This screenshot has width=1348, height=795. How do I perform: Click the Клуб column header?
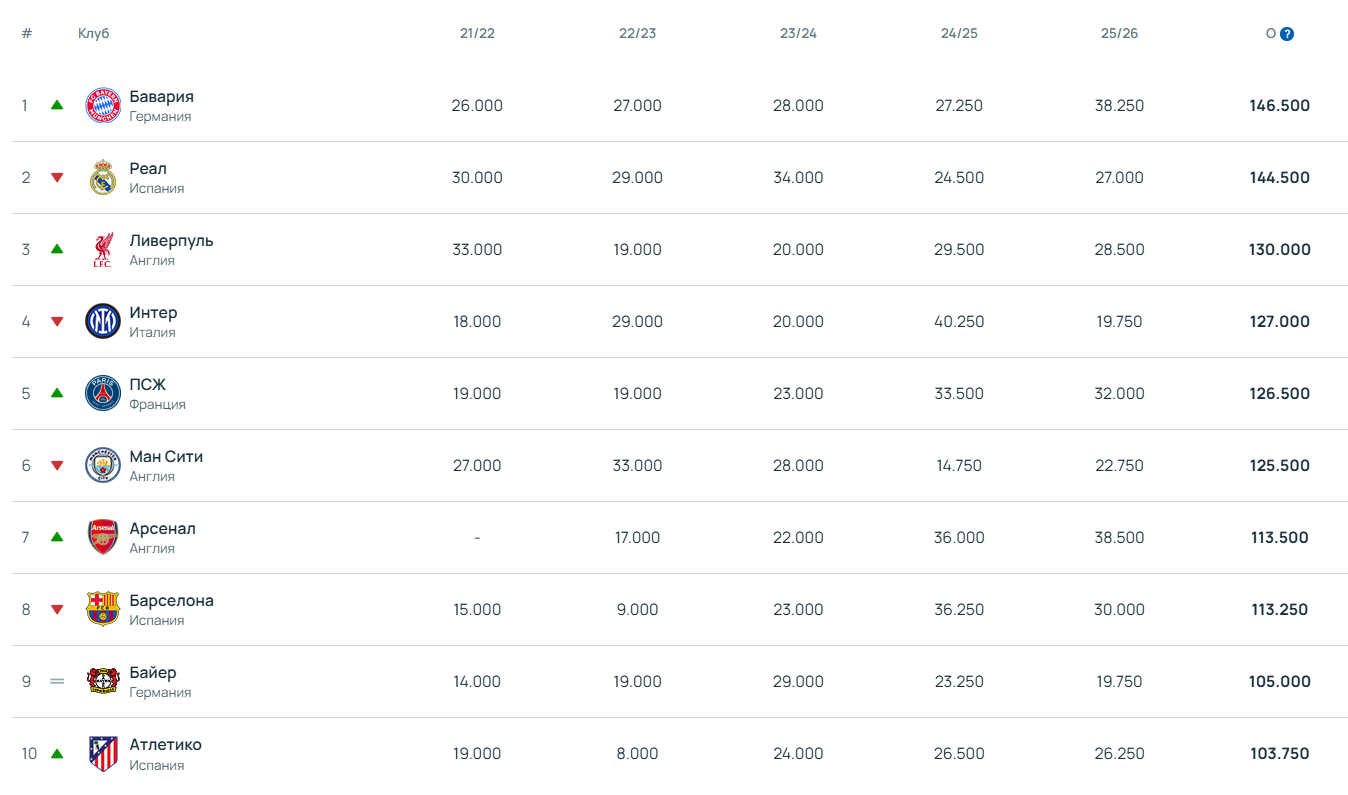pyautogui.click(x=93, y=34)
